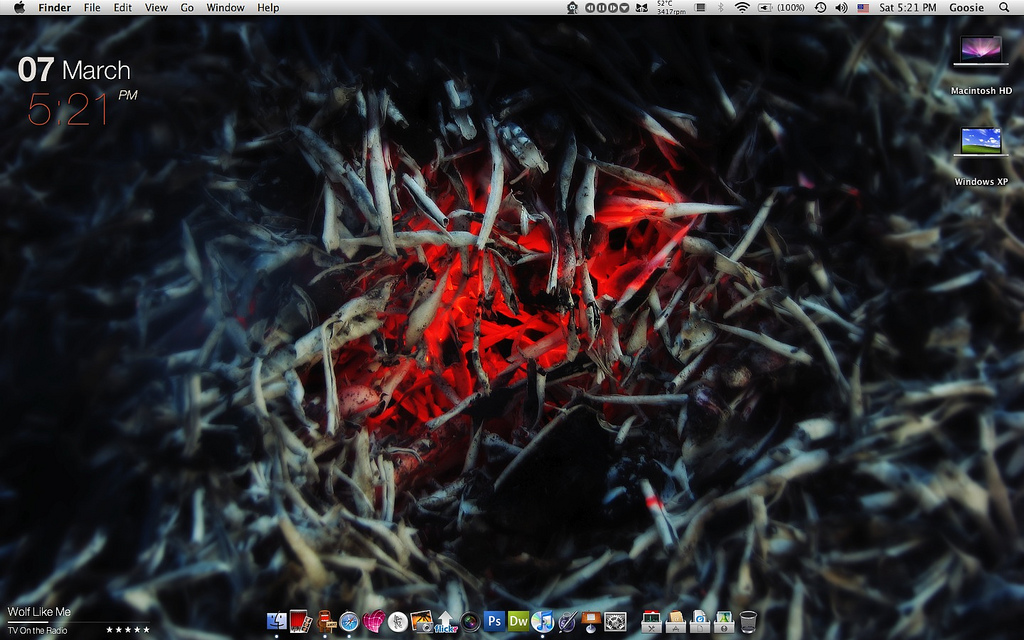Launch iPhoto from the dock
The image size is (1024, 640).
422,621
